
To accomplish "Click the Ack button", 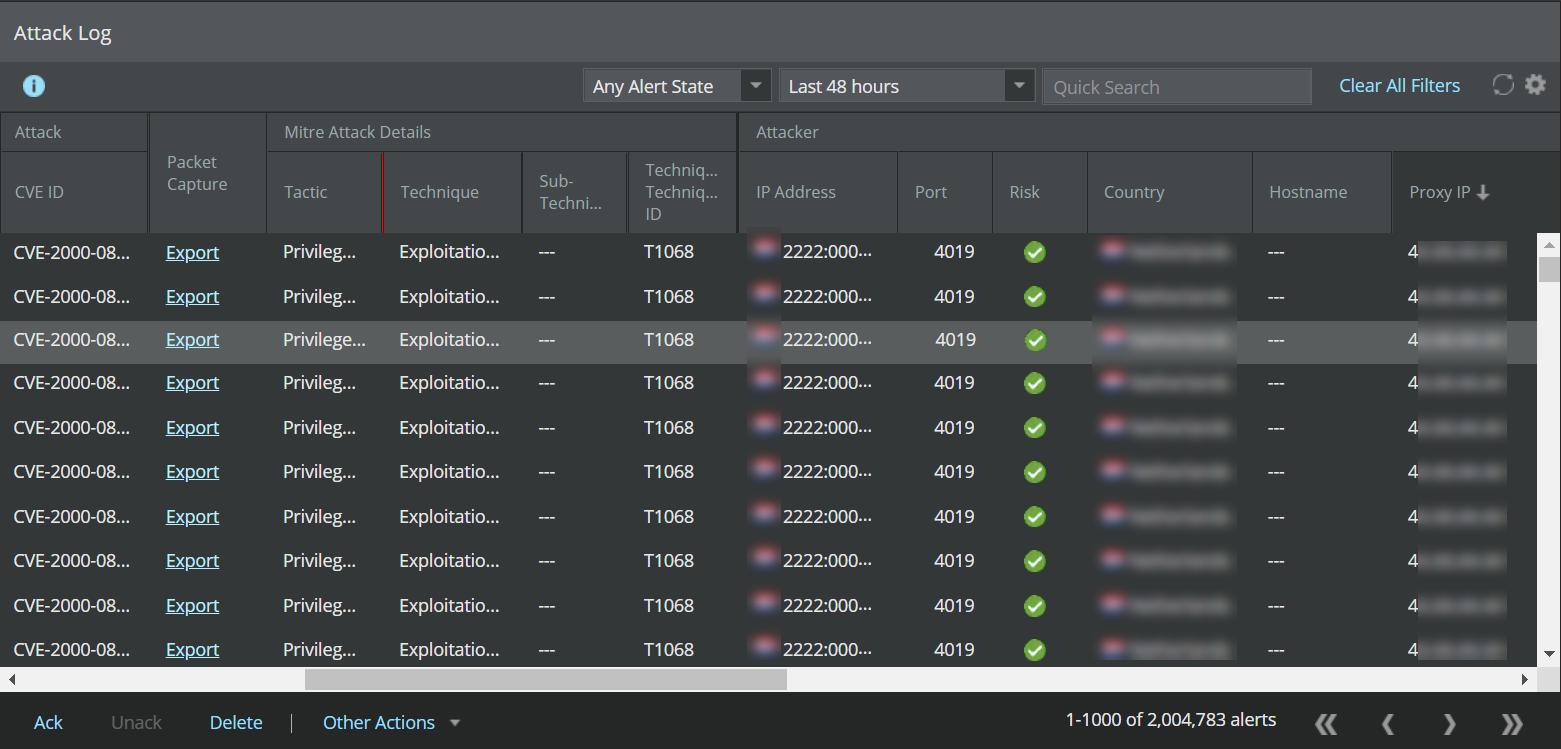I will click(x=48, y=722).
